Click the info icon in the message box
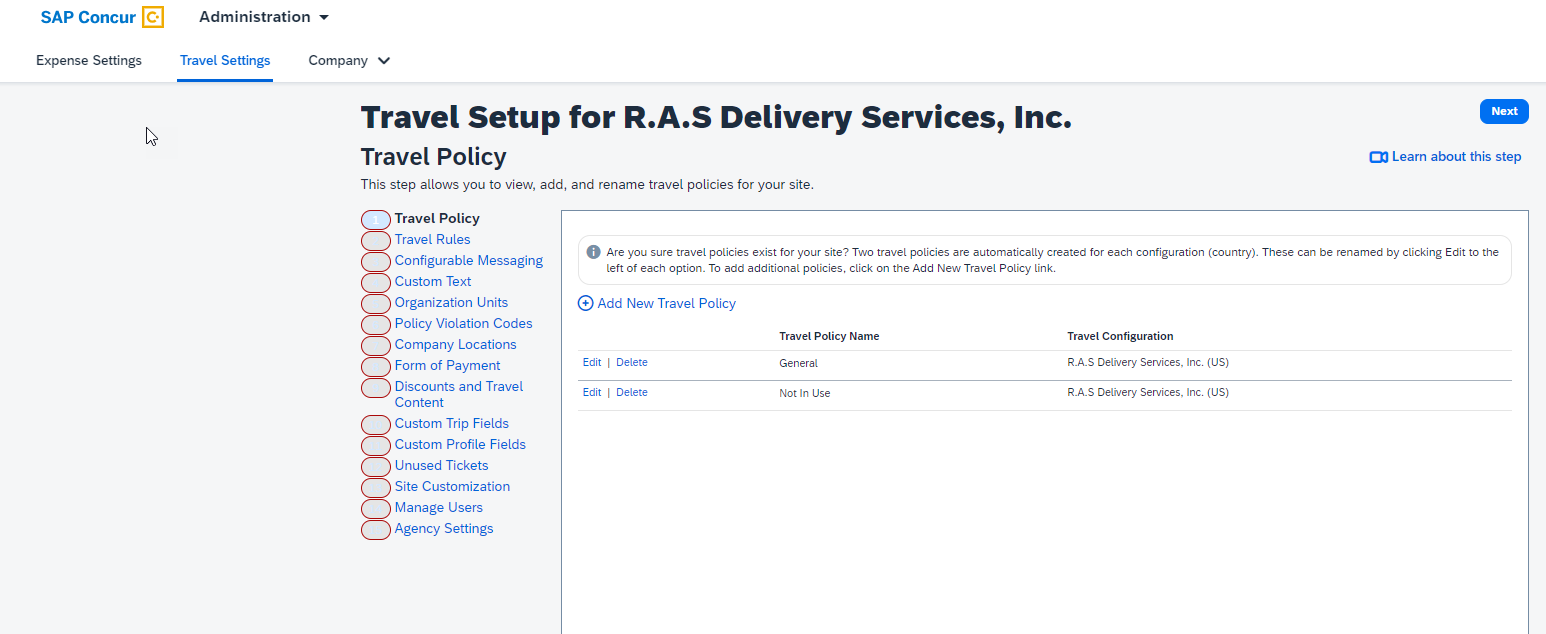 click(593, 252)
